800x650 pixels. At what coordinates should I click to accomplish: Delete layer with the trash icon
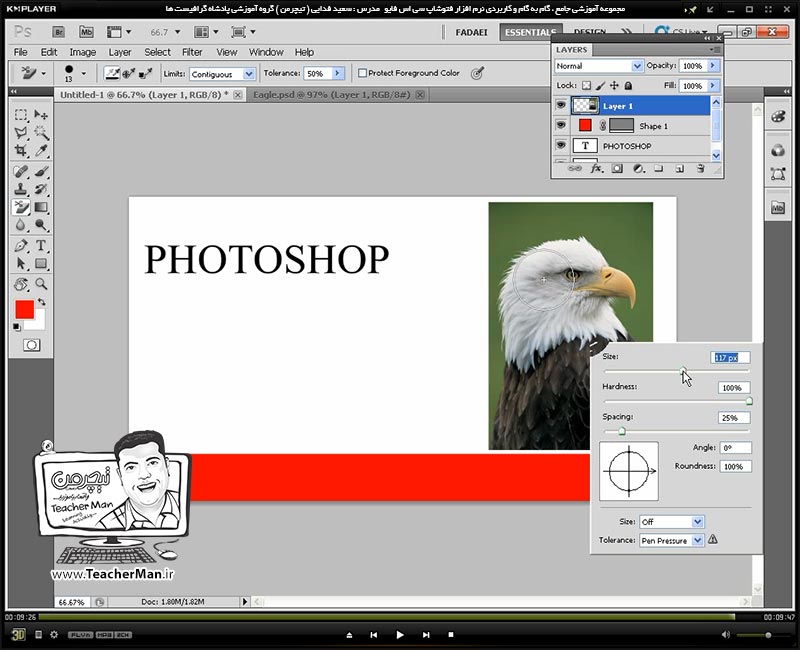(x=701, y=168)
